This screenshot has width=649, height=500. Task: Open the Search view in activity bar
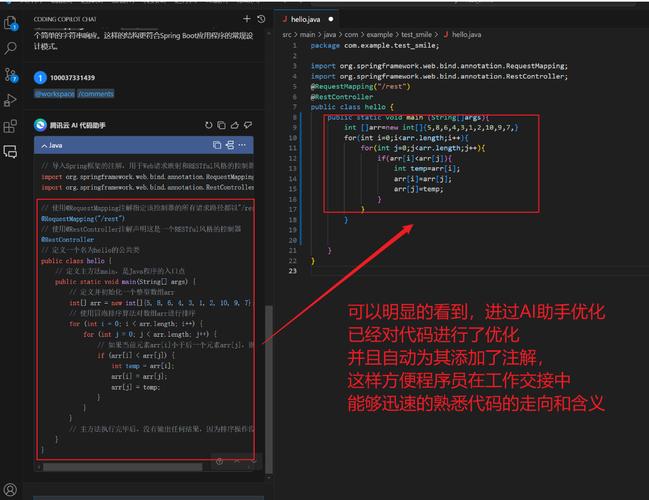pyautogui.click(x=10, y=48)
